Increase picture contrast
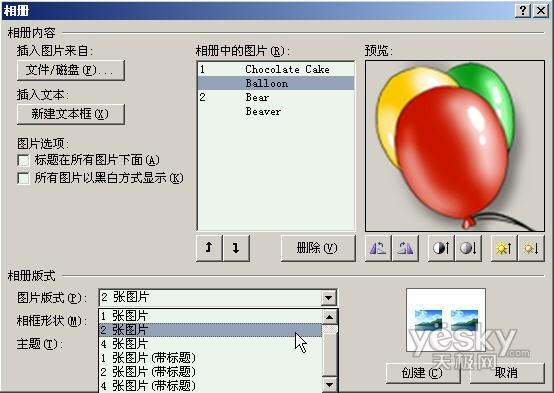Viewport: 554px width, 393px height. coord(441,248)
